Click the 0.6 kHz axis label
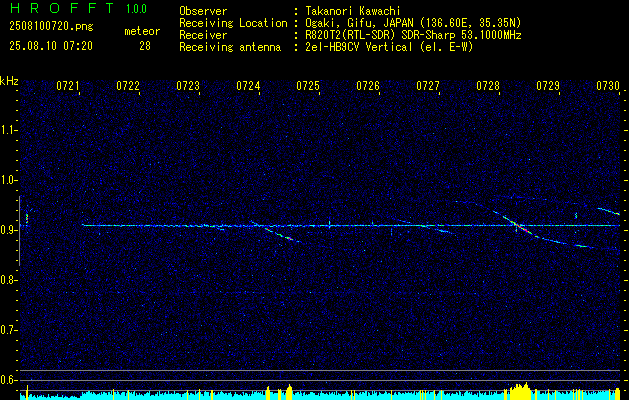Image resolution: width=629 pixels, height=400 pixels. (x=8, y=380)
